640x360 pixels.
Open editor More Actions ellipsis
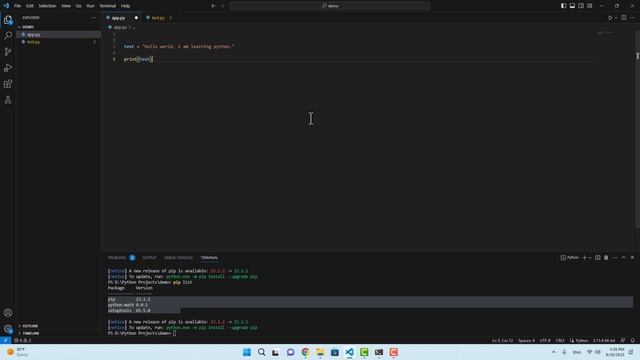coord(632,18)
